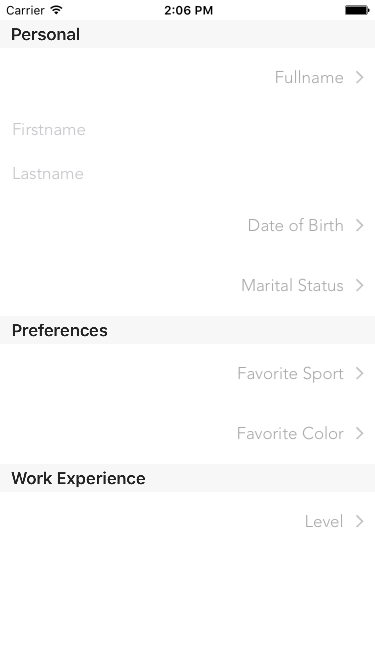This screenshot has height=667, width=375.
Task: Select the Work Experience section header
Action: coord(188,478)
